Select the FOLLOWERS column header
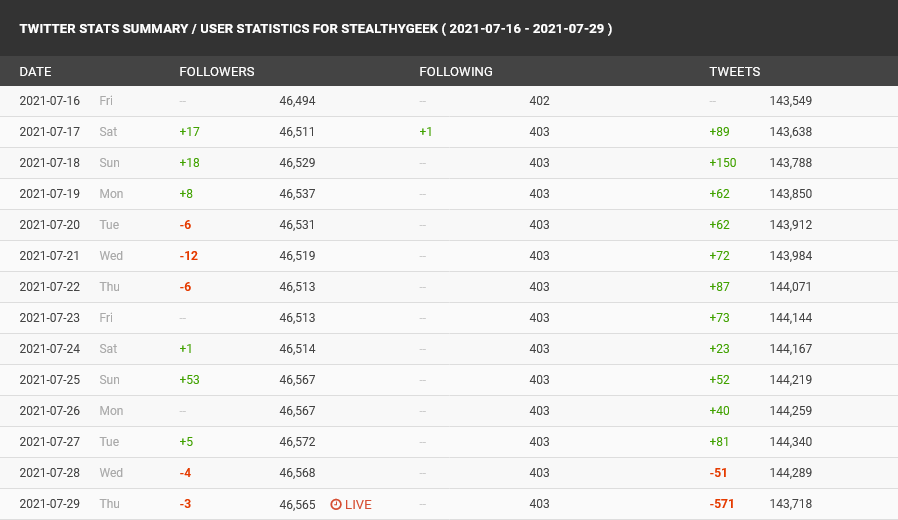This screenshot has height=520, width=898. (x=217, y=72)
